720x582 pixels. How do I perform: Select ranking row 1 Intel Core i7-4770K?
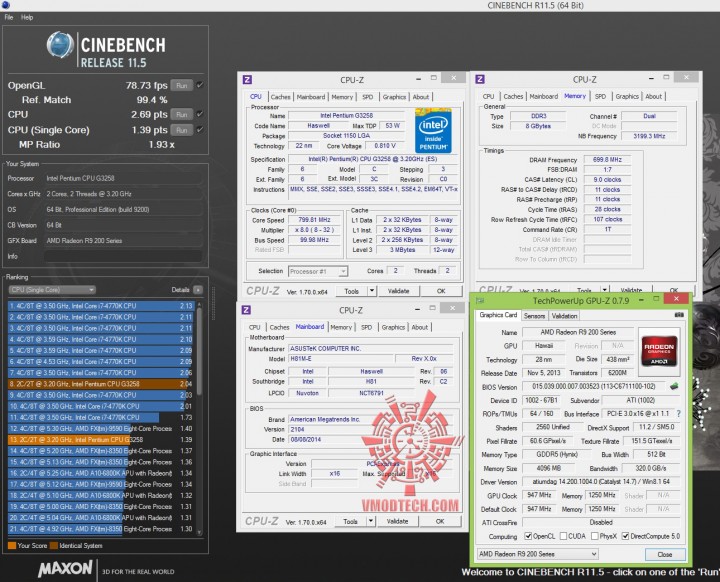pos(100,305)
